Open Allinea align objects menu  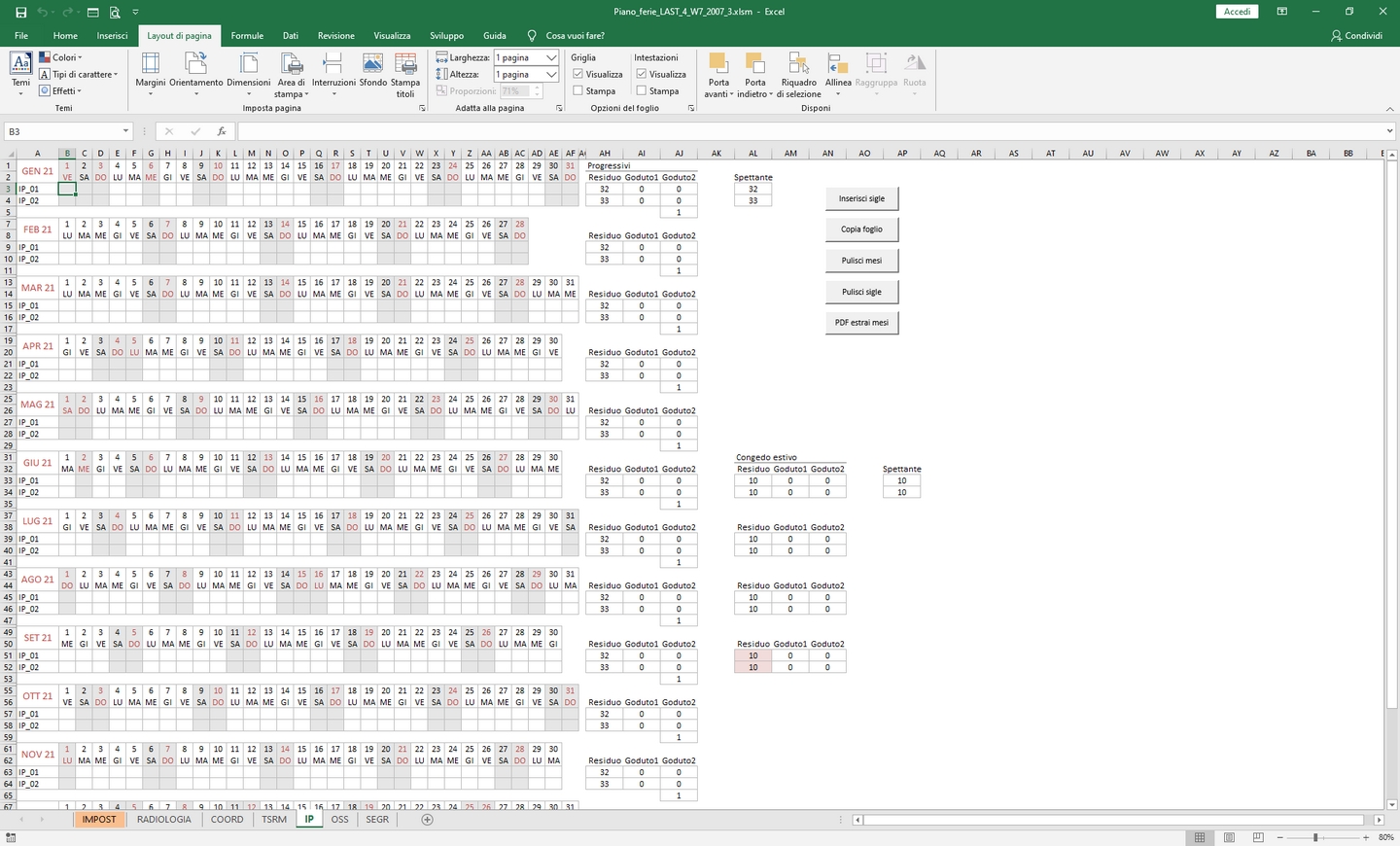tap(838, 75)
